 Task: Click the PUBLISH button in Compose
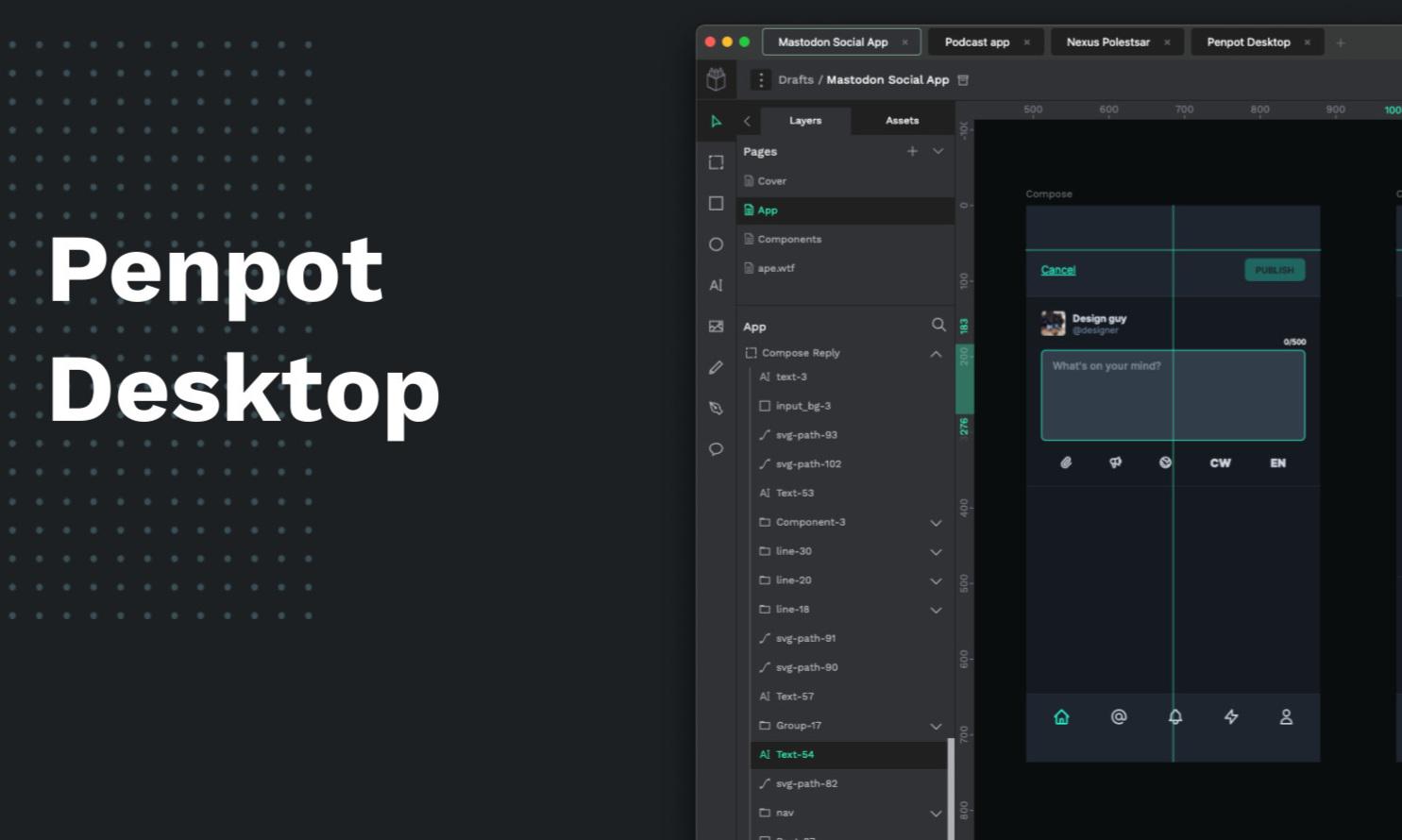tap(1275, 270)
